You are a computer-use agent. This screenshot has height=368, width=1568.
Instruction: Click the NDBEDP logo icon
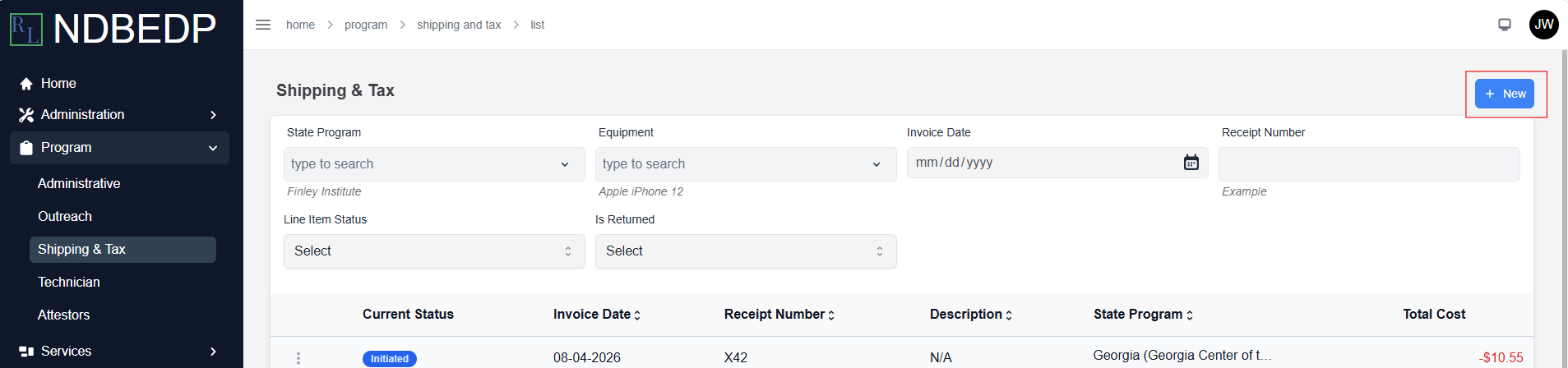25,29
